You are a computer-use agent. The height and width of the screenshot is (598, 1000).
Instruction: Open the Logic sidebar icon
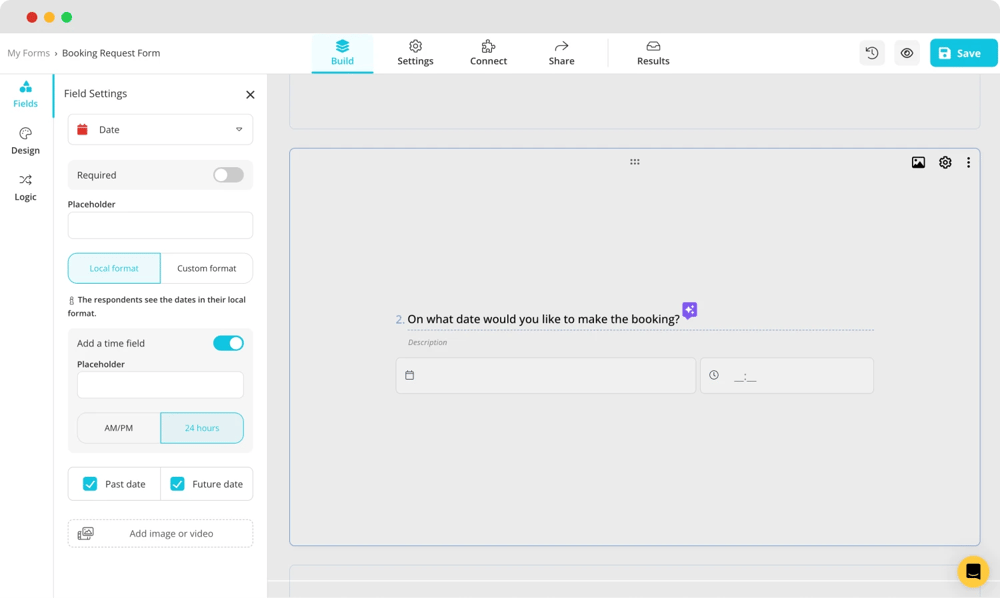[25, 188]
